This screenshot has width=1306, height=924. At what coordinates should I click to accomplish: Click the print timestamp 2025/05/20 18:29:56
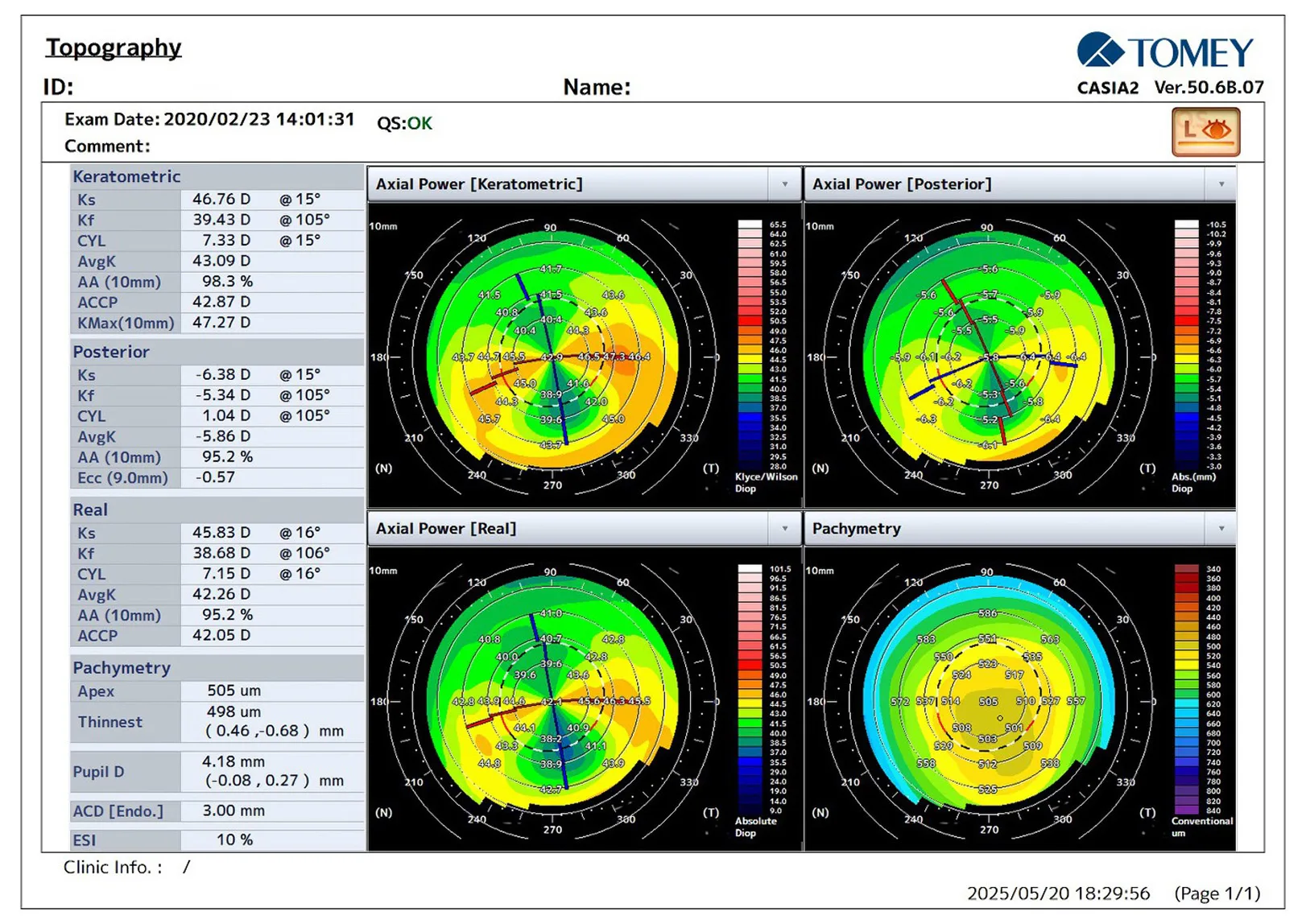pos(1058,893)
